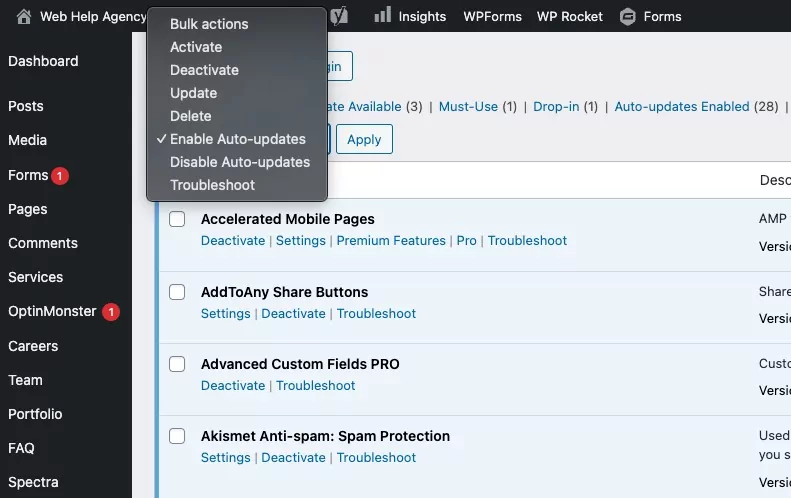
Task: Open Team in the sidebar
Action: click(25, 380)
